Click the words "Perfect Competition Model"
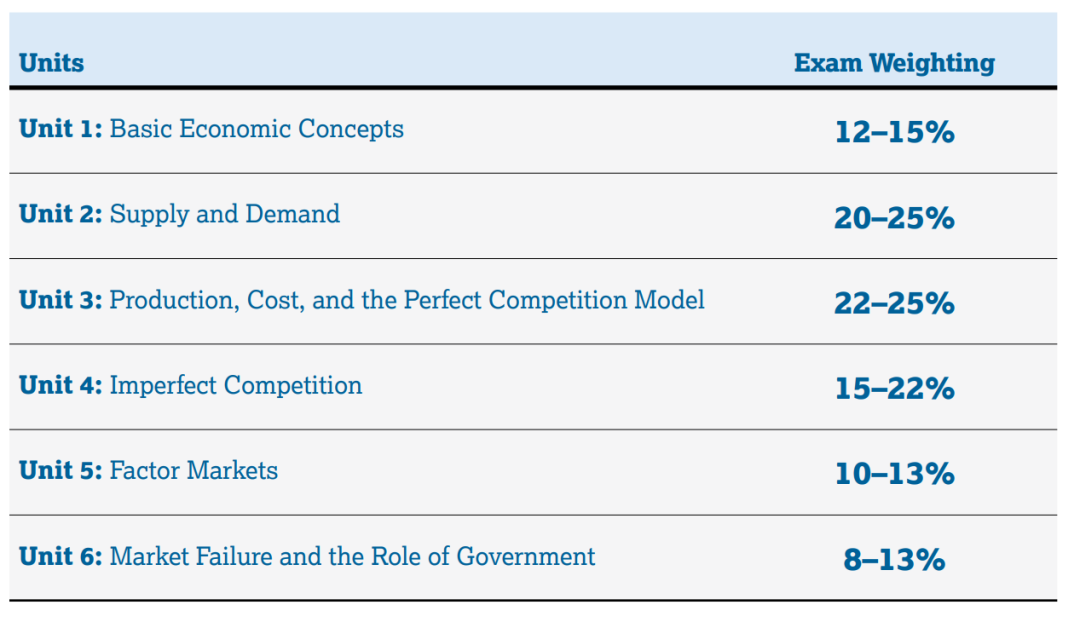Screen dimensions: 1080x628 click(x=554, y=300)
